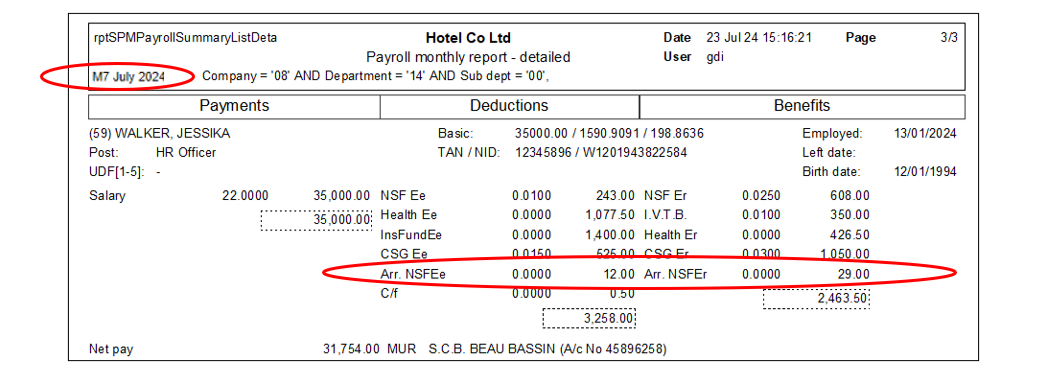Screen dimensions: 1052x373
Task: Click the Employed date 13/01/2024
Action: [x=926, y=134]
